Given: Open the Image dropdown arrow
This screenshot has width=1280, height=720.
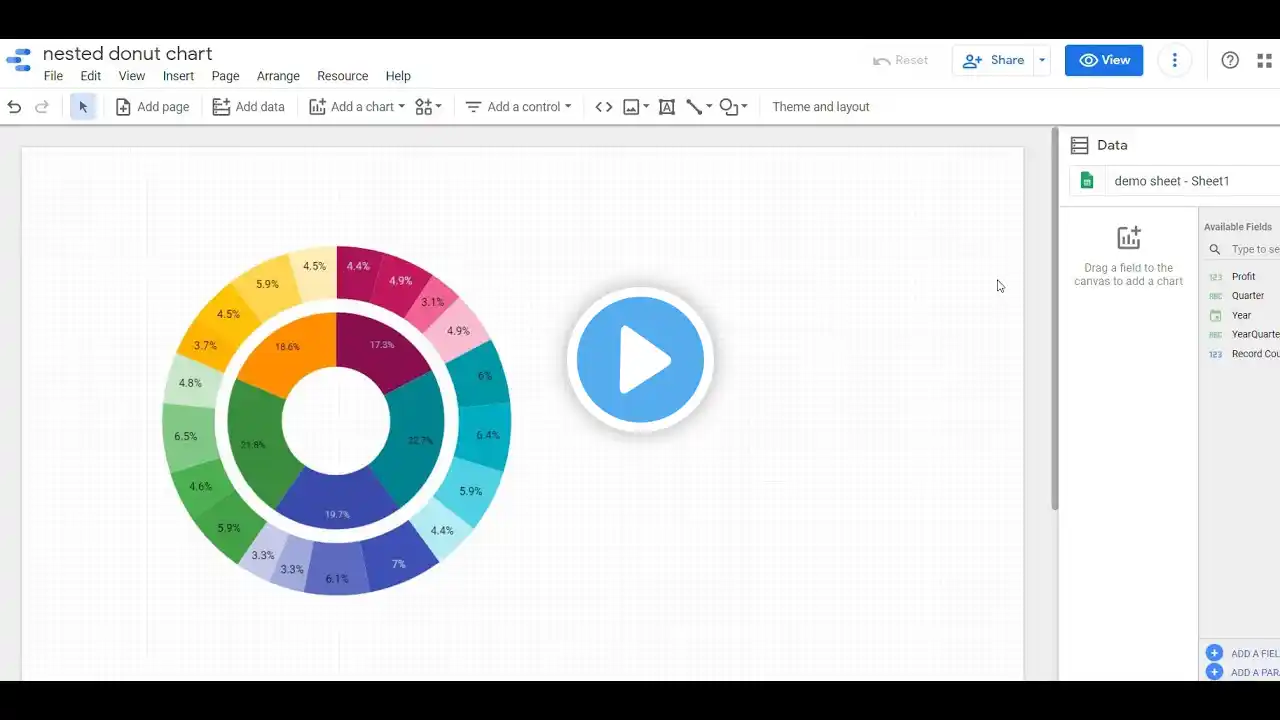Looking at the screenshot, I should coord(646,107).
